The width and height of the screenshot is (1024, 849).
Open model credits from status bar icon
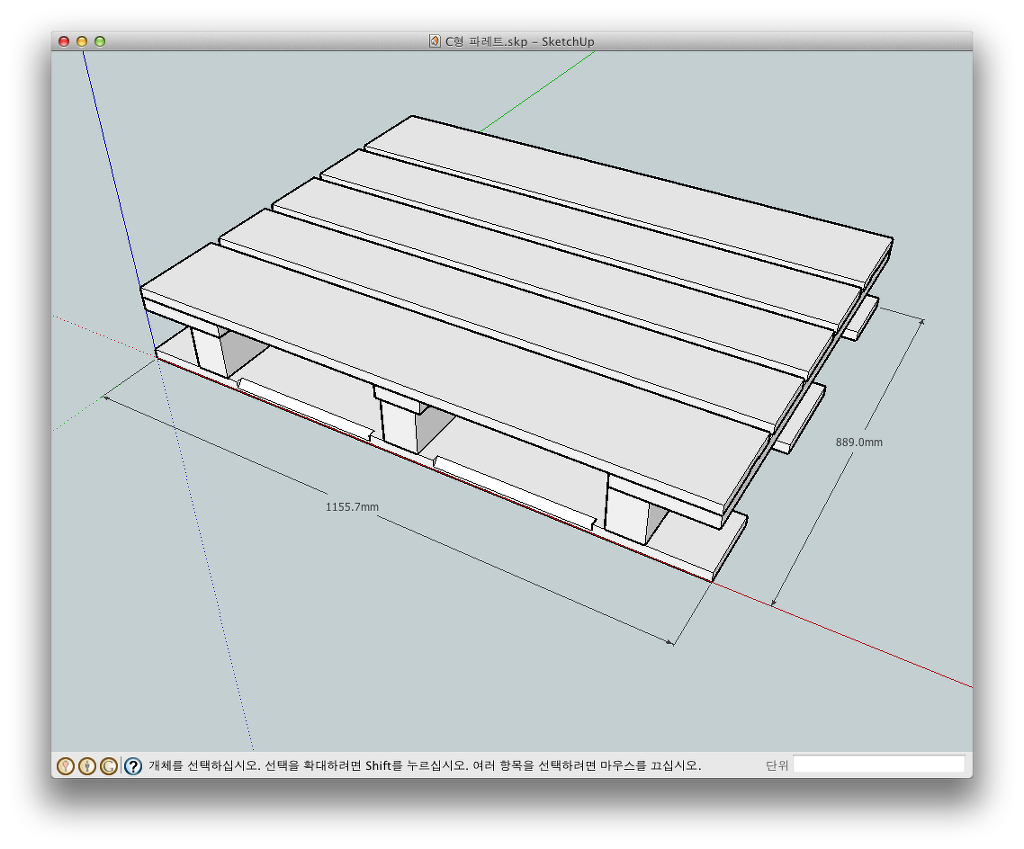click(x=87, y=766)
